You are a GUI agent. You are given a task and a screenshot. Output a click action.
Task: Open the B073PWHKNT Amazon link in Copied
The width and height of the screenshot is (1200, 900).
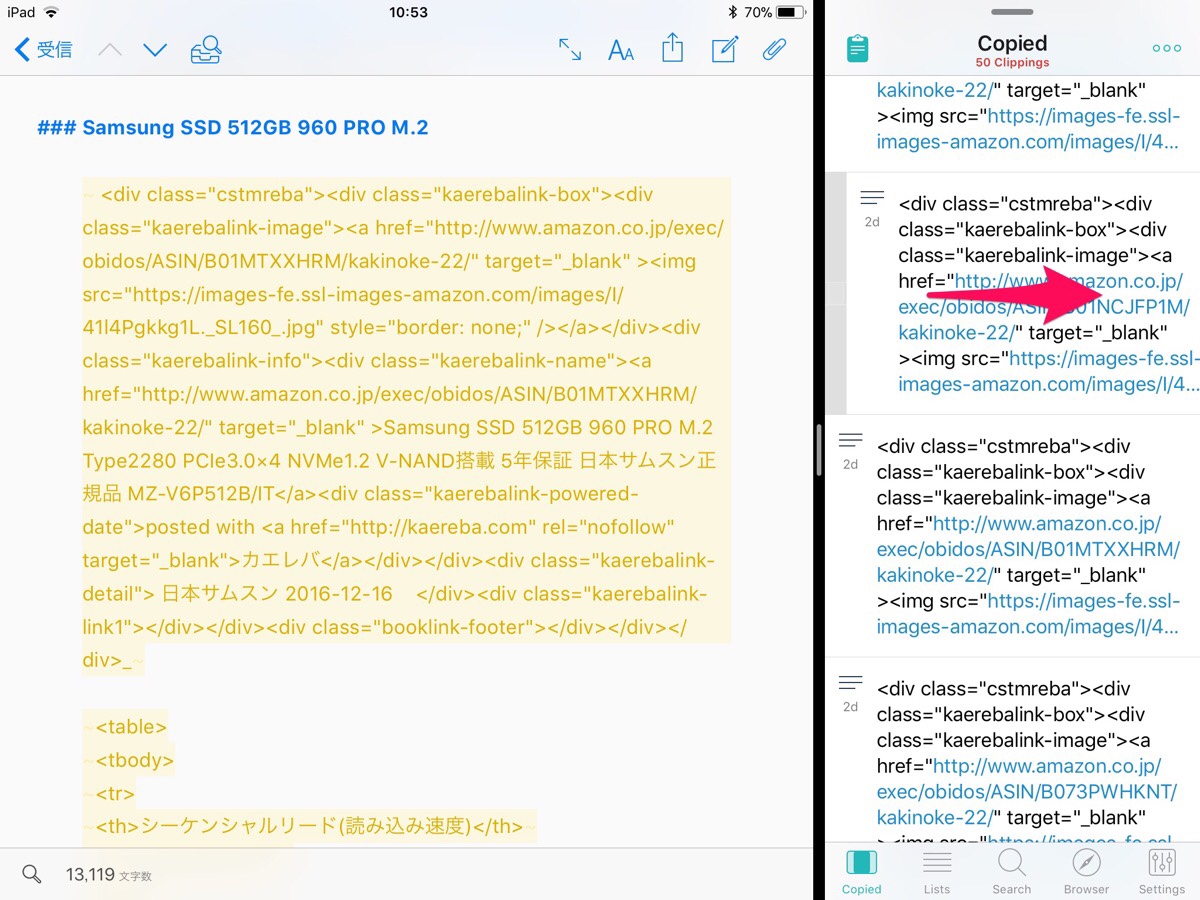[1029, 792]
